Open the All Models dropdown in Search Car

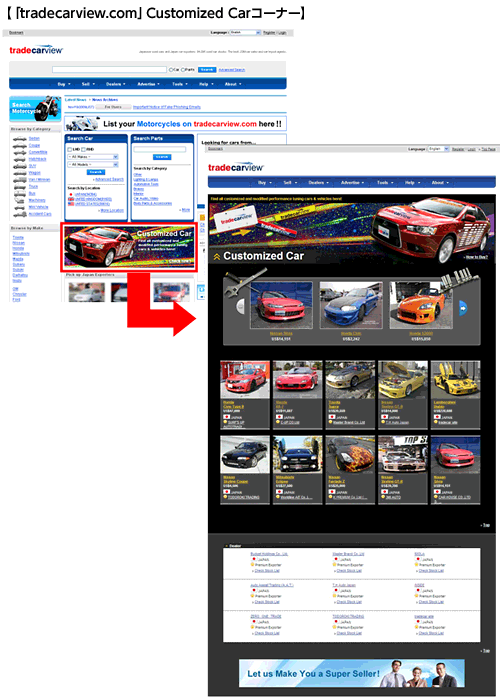(93, 165)
